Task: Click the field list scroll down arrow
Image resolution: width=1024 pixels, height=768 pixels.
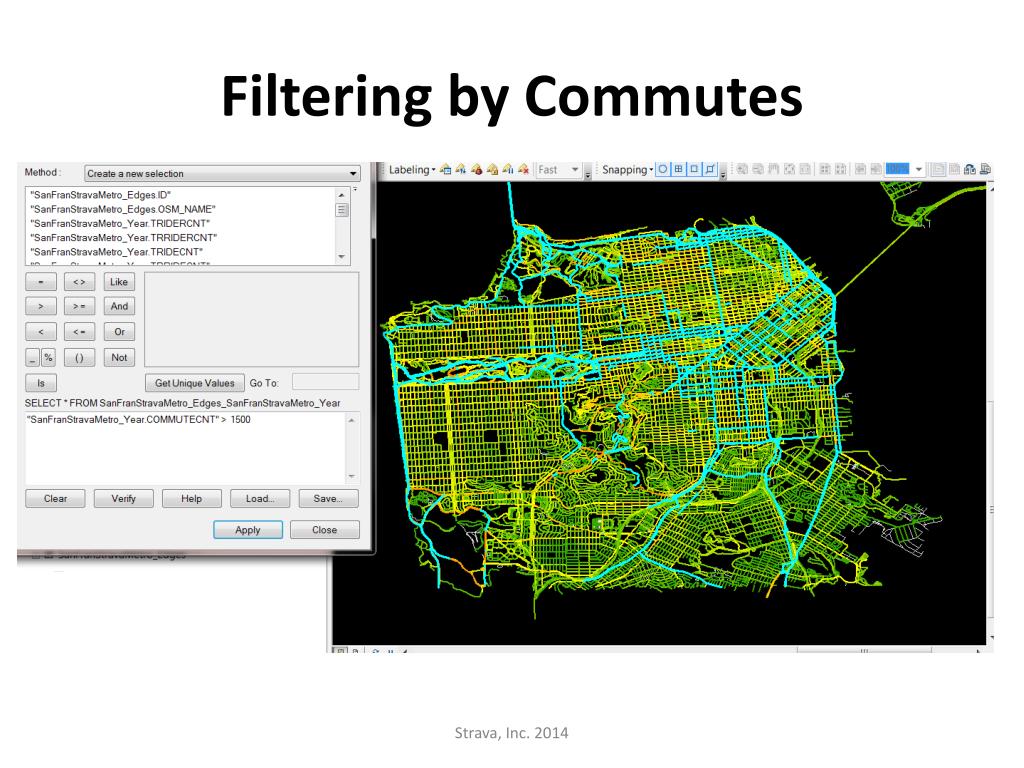Action: point(342,257)
